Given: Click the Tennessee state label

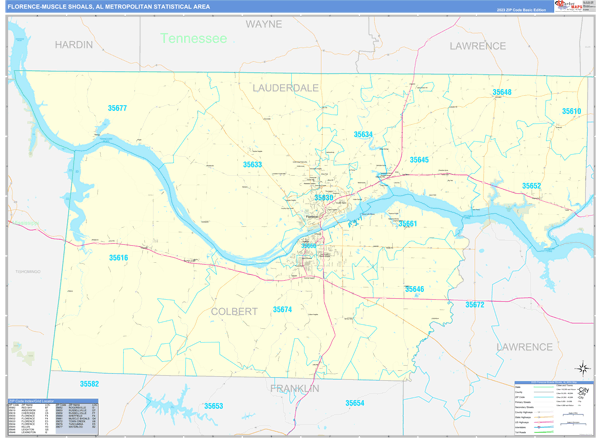Looking at the screenshot, I should (x=194, y=38).
